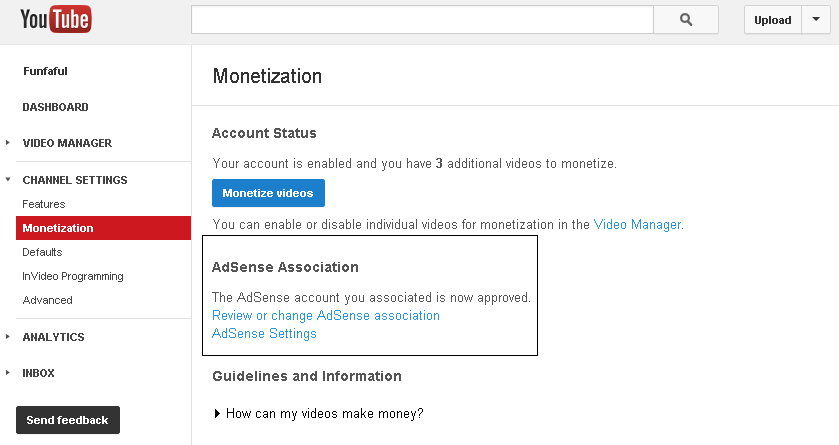The width and height of the screenshot is (839, 445).
Task: Expand How can my videos make money
Action: 318,413
